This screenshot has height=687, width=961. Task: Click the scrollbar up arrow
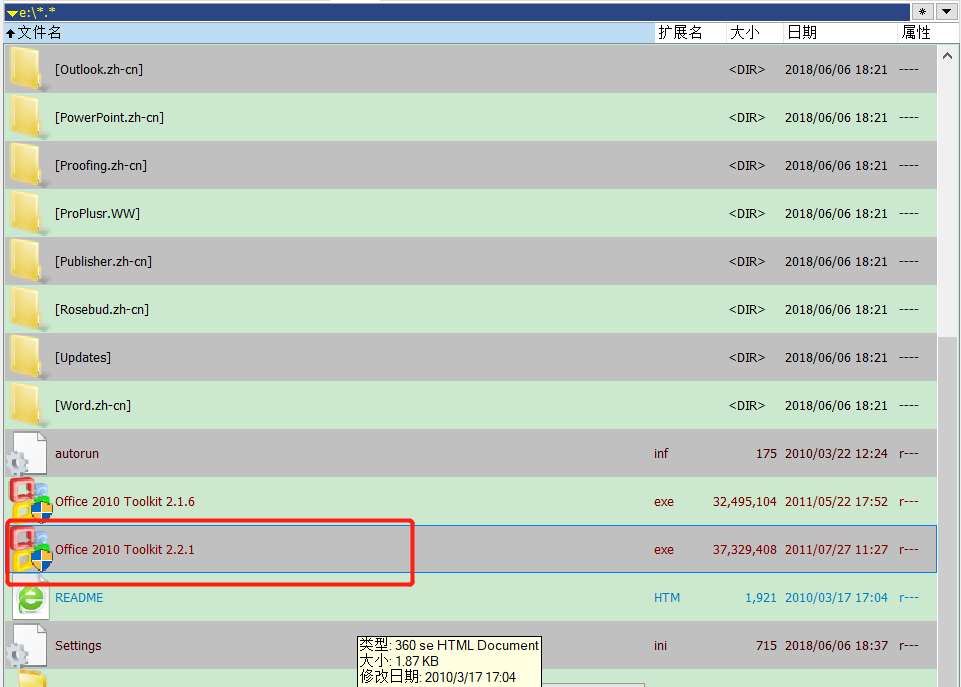(x=948, y=56)
